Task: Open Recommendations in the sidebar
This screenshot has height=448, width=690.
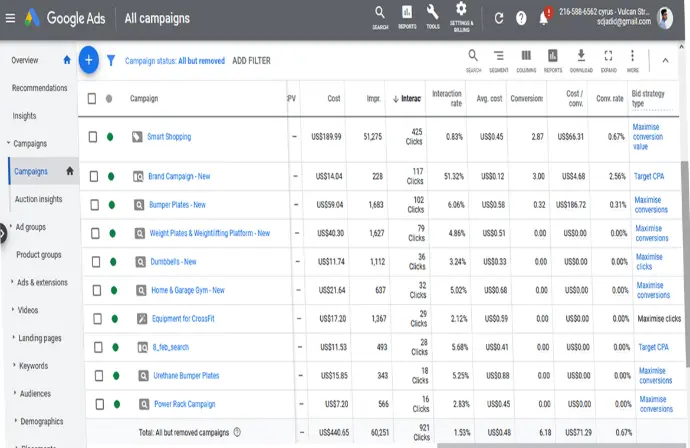Action: [40, 88]
